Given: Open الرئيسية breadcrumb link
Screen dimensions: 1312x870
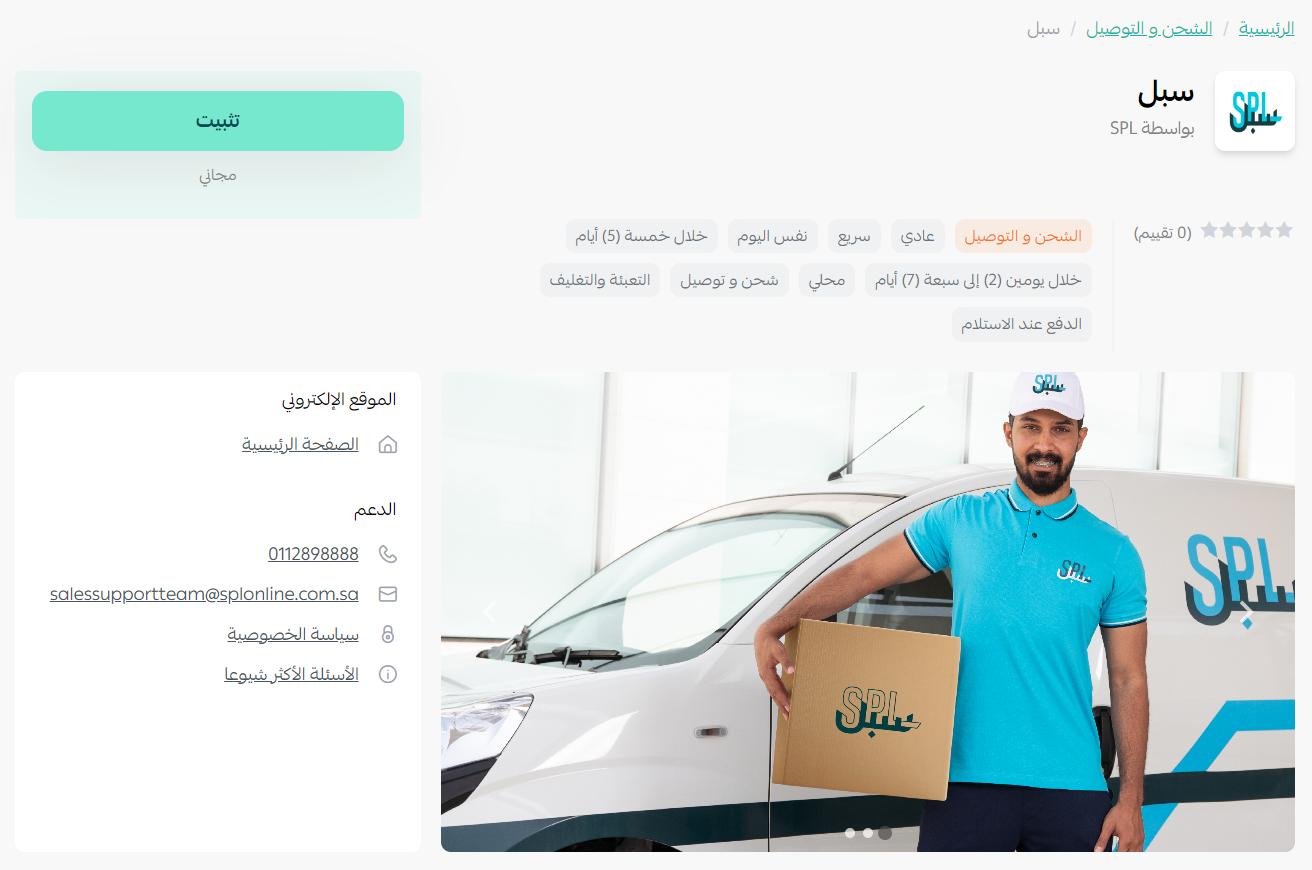Looking at the screenshot, I should [1266, 28].
